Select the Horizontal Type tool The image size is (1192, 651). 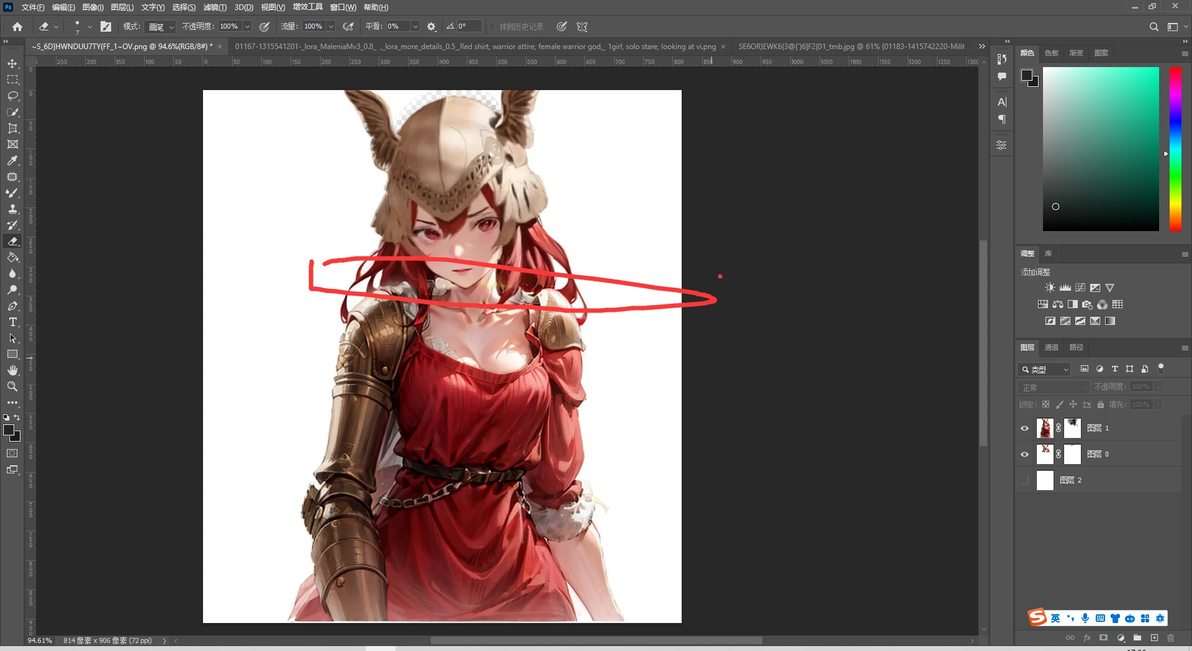(12, 322)
